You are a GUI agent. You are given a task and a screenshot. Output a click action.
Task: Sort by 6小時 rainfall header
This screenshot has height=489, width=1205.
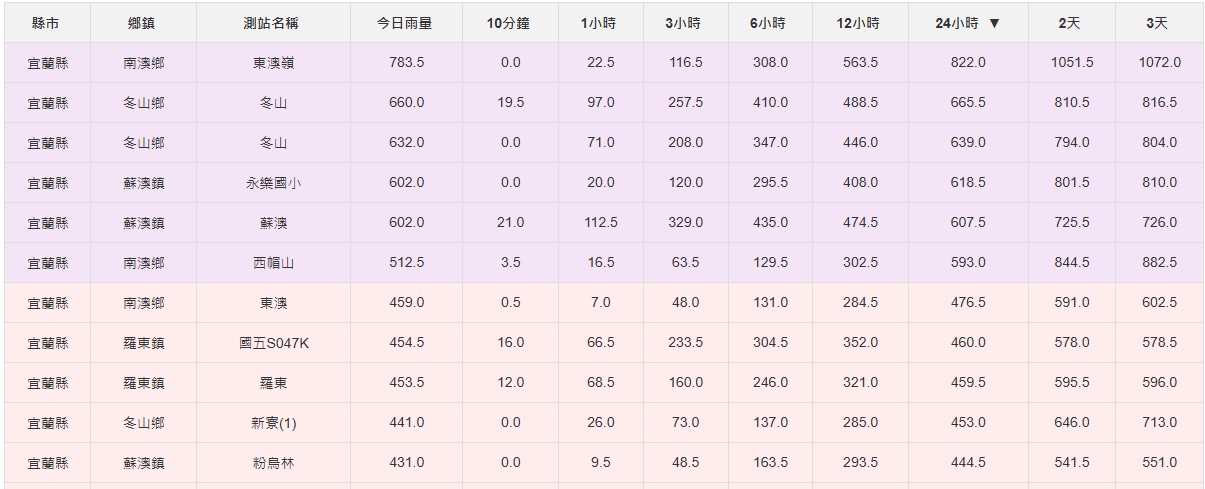[769, 23]
